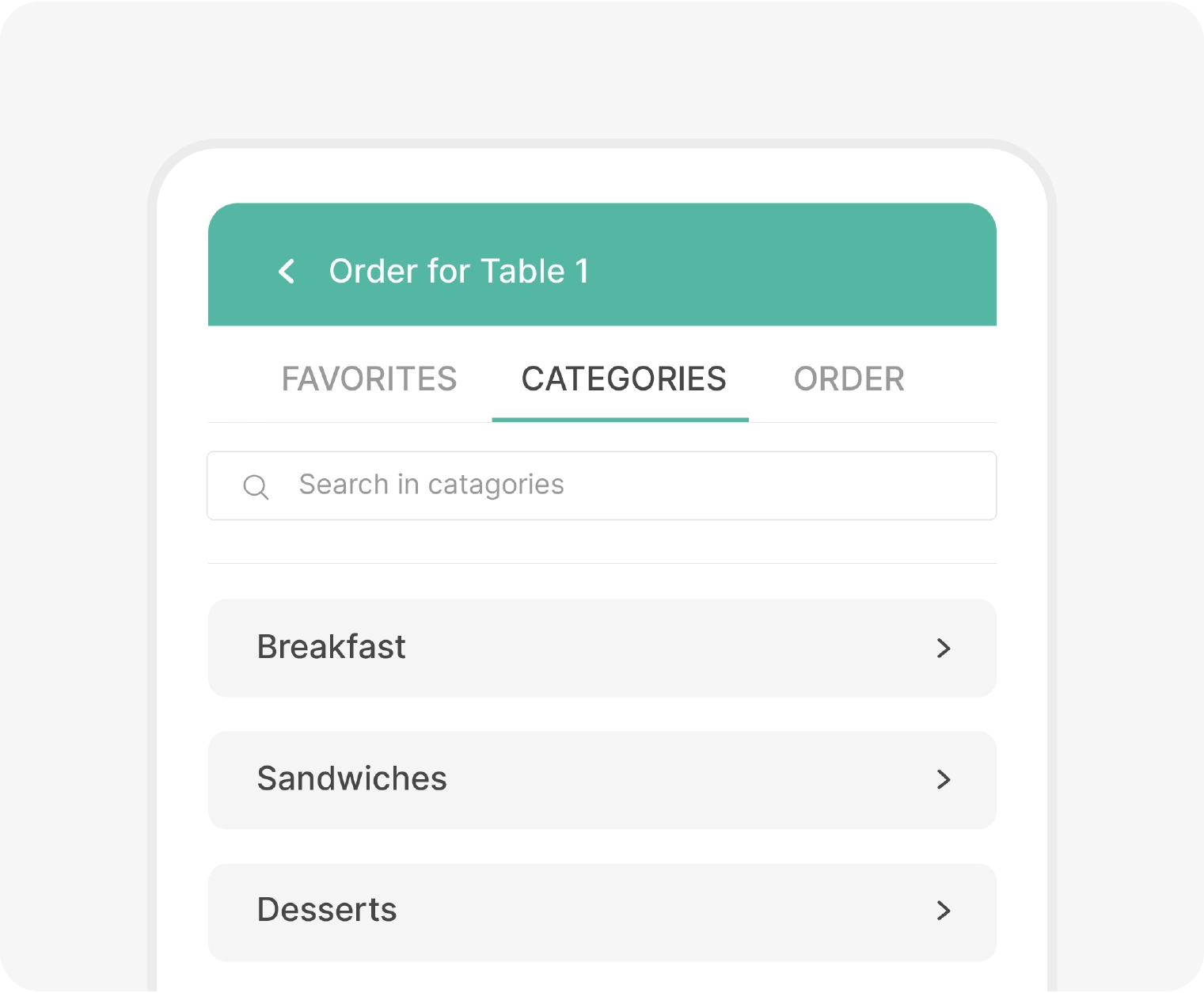Screen dimensions: 1204x993
Task: Select the chevron icon next to Sandwiches
Action: point(944,780)
